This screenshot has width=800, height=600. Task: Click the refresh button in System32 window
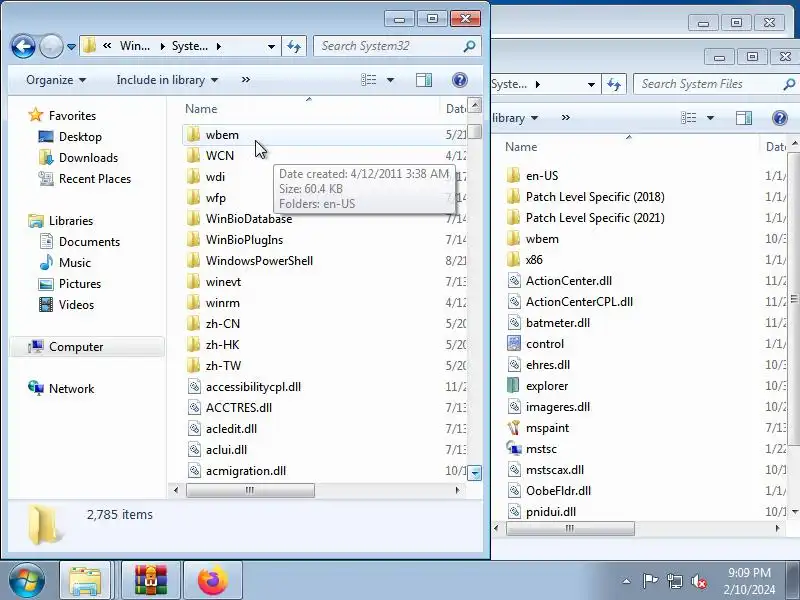coord(294,46)
